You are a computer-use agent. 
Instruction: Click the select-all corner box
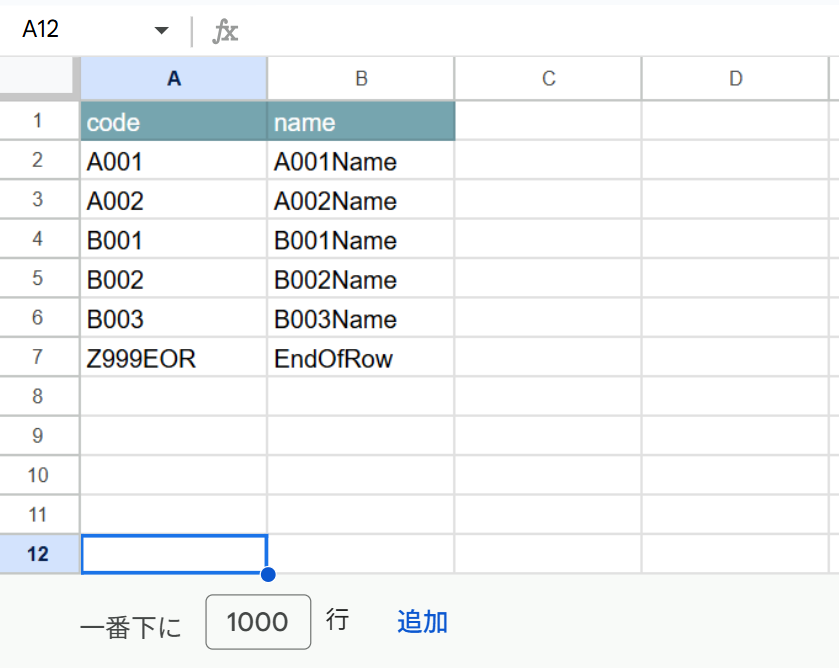(x=36, y=75)
